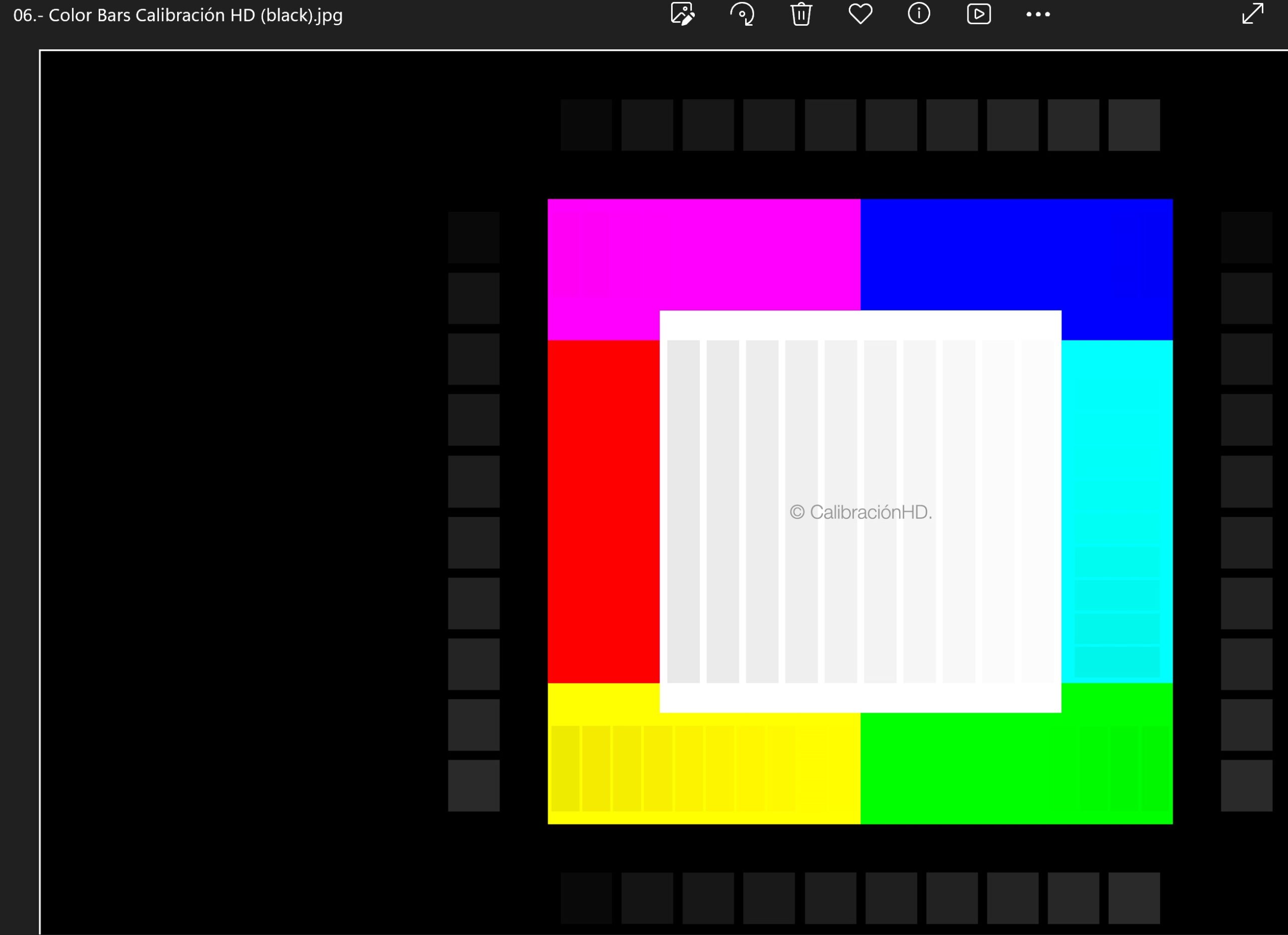Click the lightest gray square in the bottom row
This screenshot has height=935, width=1288.
pyautogui.click(x=1134, y=898)
